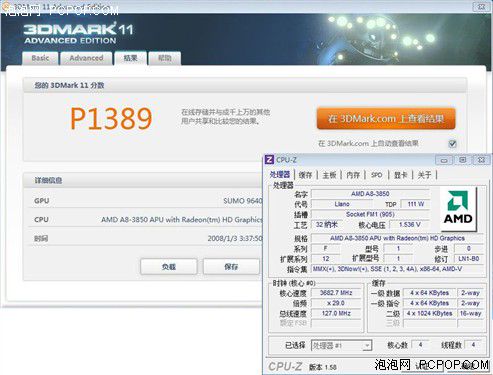Click the AMD logo in CPU-Z
Screen dimensions: 493x375
458,209
